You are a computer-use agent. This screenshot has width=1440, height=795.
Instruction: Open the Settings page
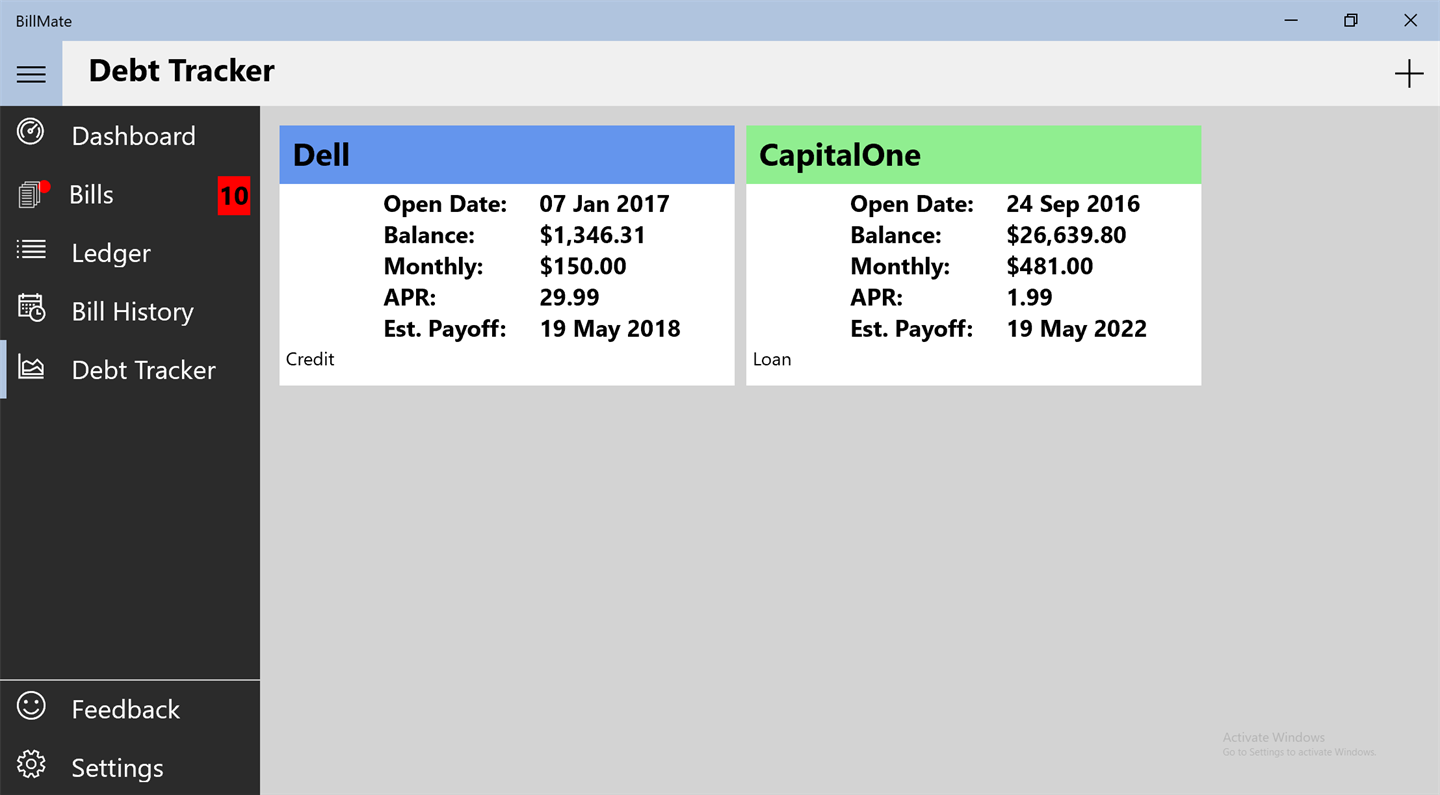(x=130, y=767)
